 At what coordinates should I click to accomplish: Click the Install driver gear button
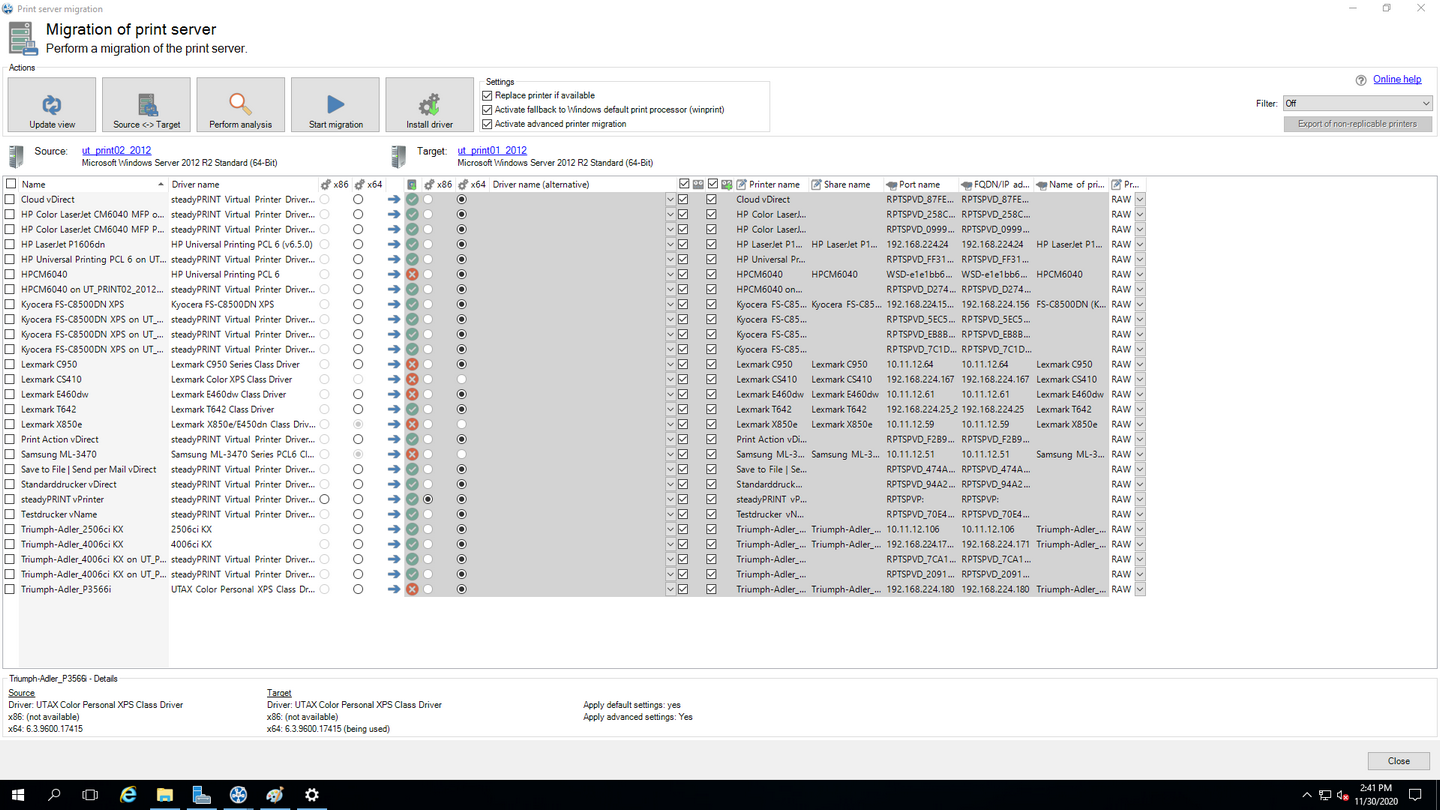tap(429, 105)
